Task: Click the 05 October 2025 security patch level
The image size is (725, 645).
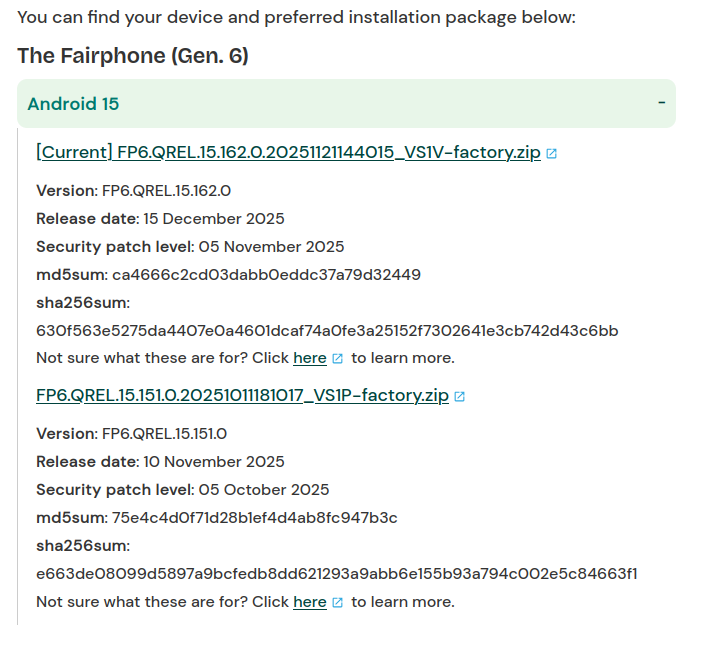Action: (x=263, y=490)
